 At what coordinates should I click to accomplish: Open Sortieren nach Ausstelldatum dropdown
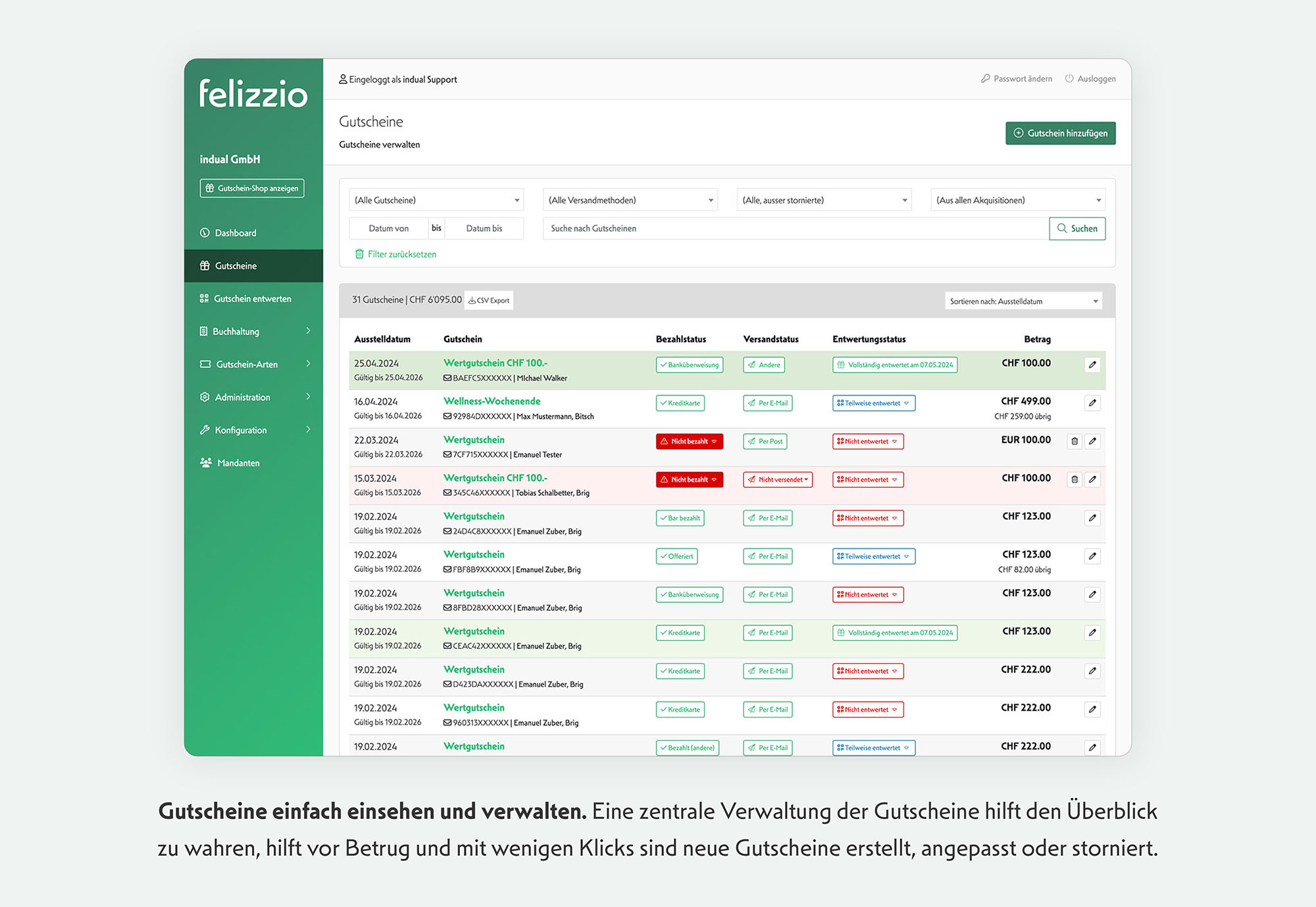pos(1023,301)
